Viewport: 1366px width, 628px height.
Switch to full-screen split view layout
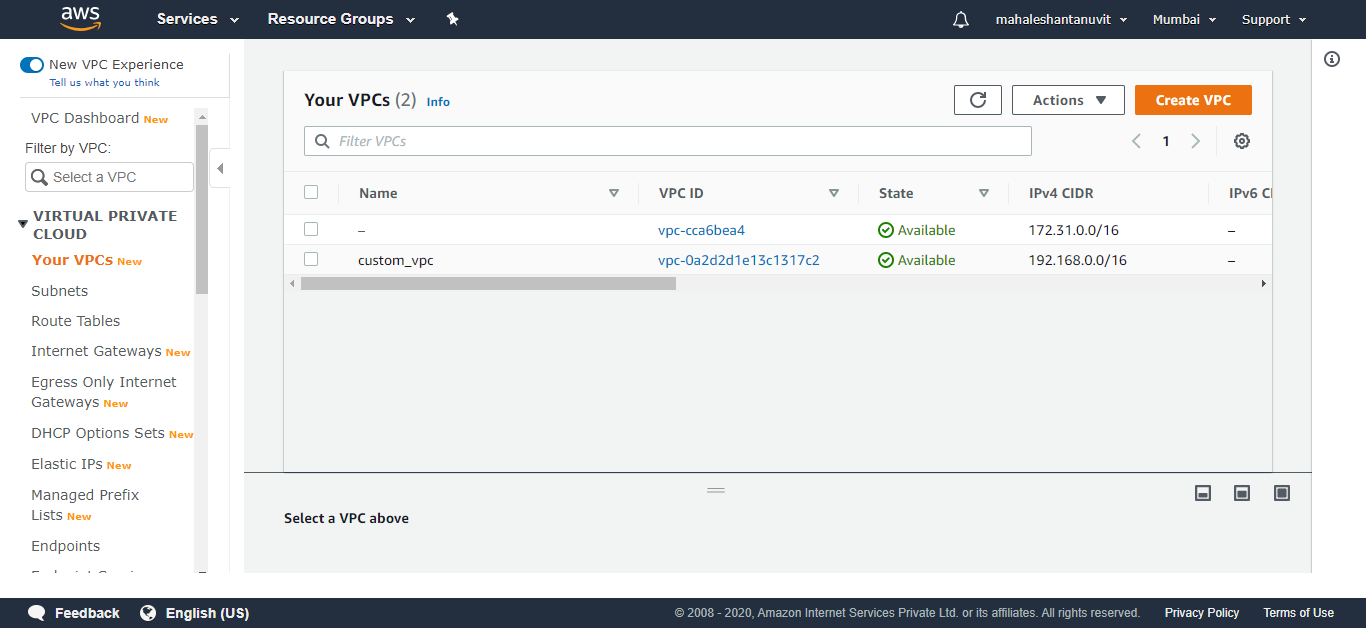(x=1281, y=493)
